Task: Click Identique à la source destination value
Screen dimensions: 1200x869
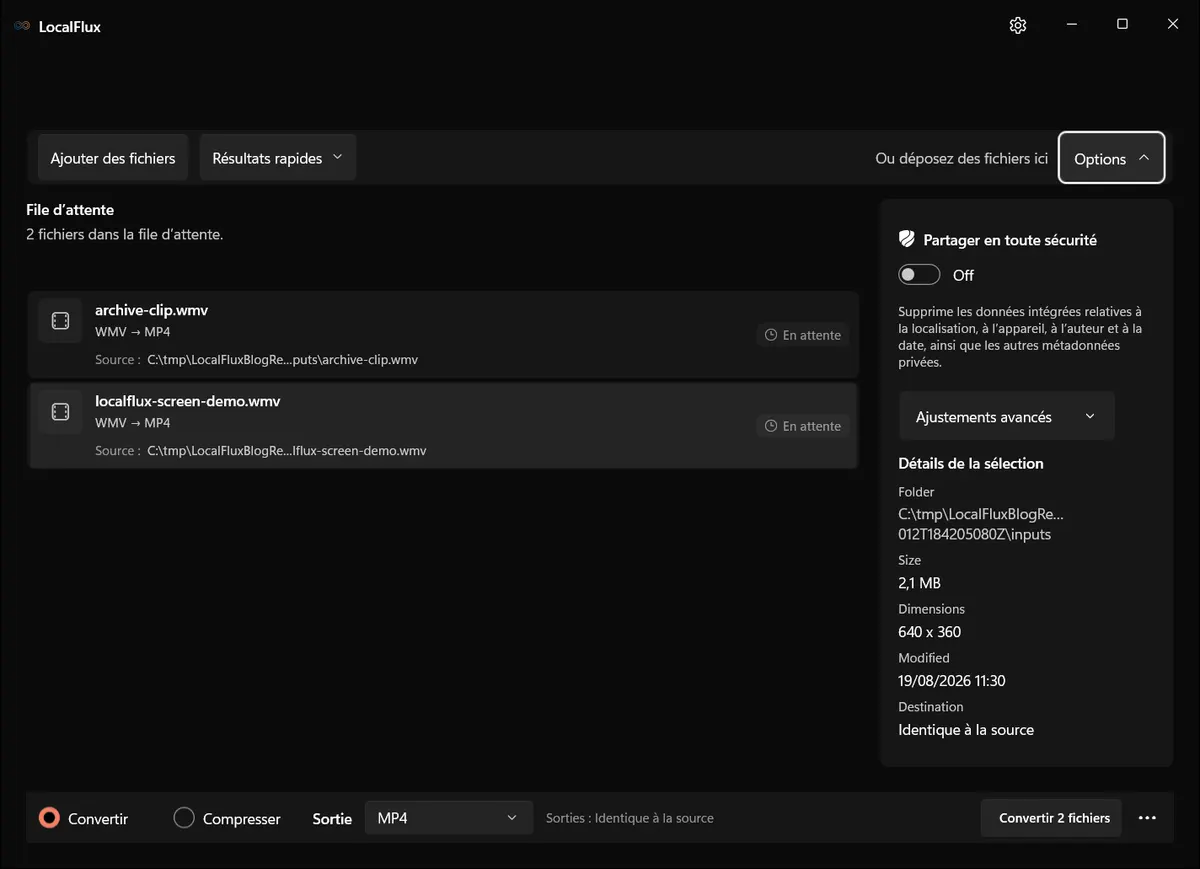Action: (966, 730)
